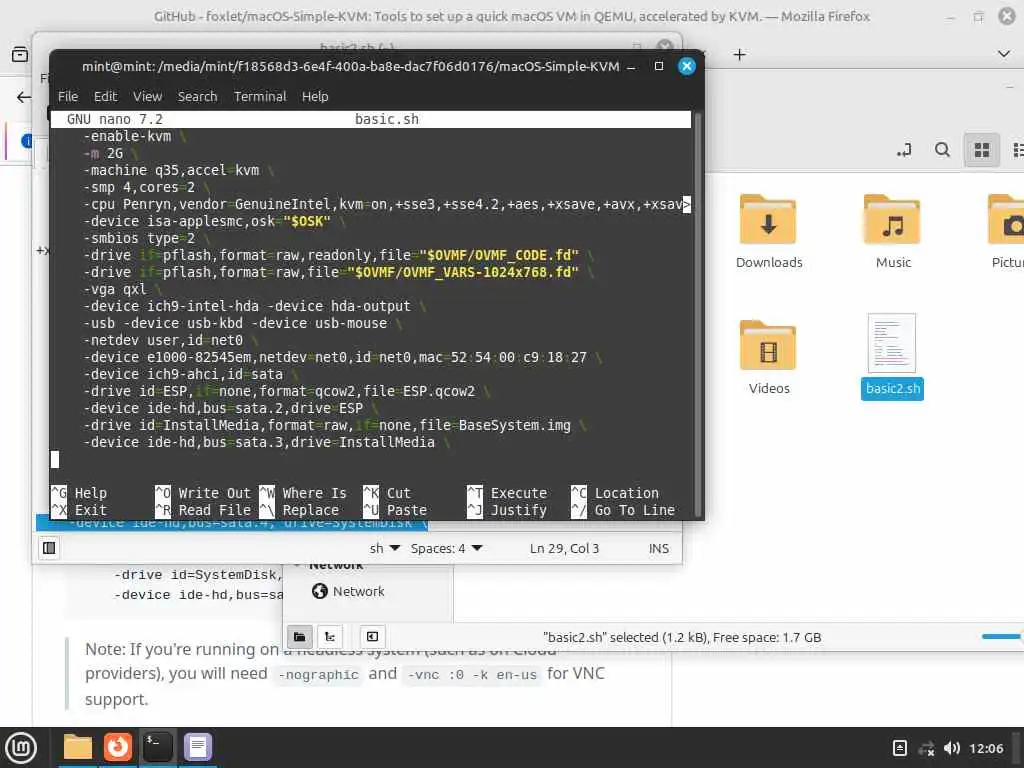Show tree view in file manager sidebar
The image size is (1024, 768).
[330, 636]
